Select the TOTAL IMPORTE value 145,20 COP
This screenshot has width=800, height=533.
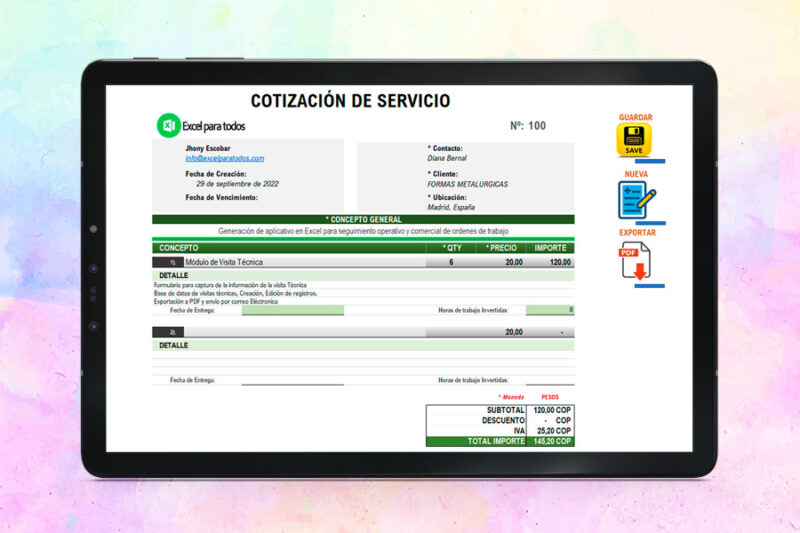click(552, 441)
